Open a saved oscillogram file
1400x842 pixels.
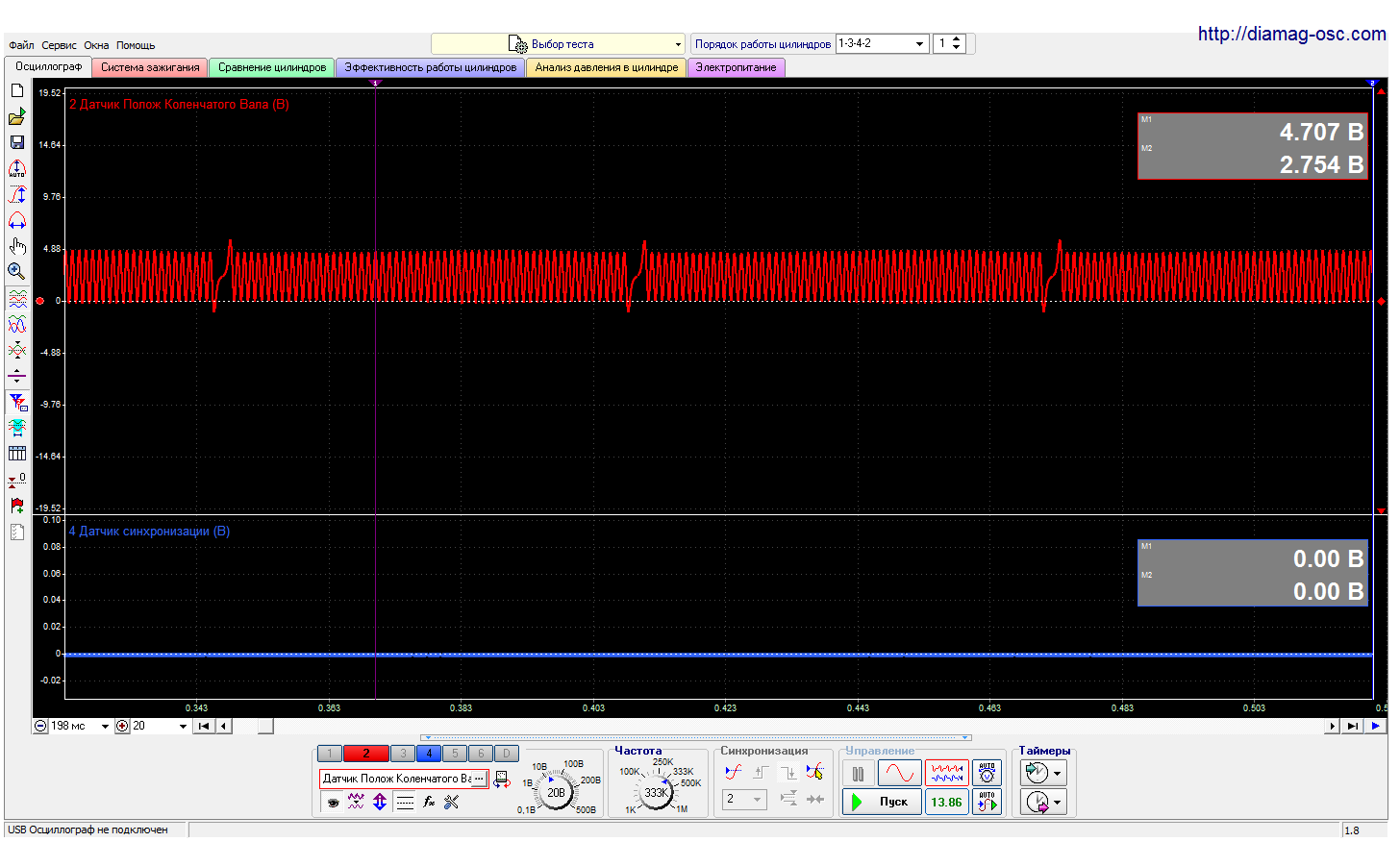click(17, 116)
